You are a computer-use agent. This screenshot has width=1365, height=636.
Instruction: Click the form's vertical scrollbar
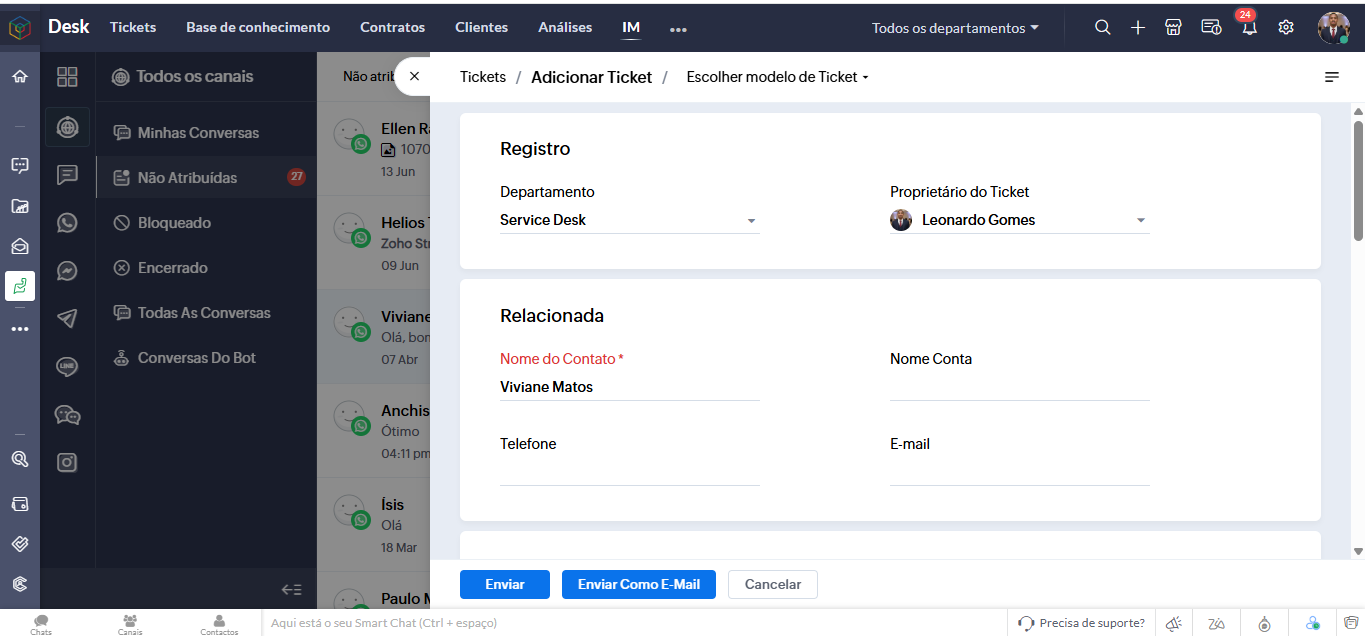tap(1358, 180)
